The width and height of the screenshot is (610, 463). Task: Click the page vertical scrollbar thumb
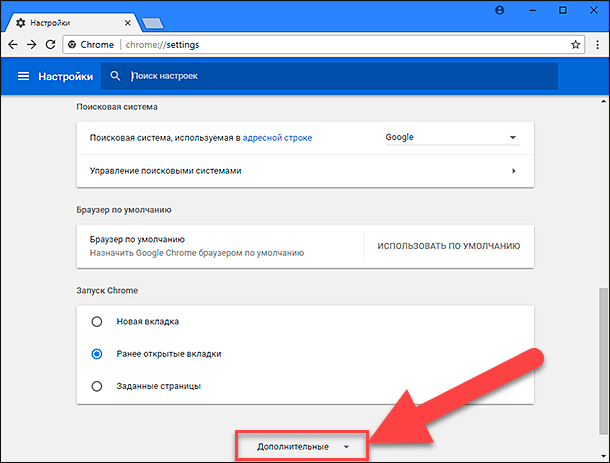pyautogui.click(x=603, y=361)
